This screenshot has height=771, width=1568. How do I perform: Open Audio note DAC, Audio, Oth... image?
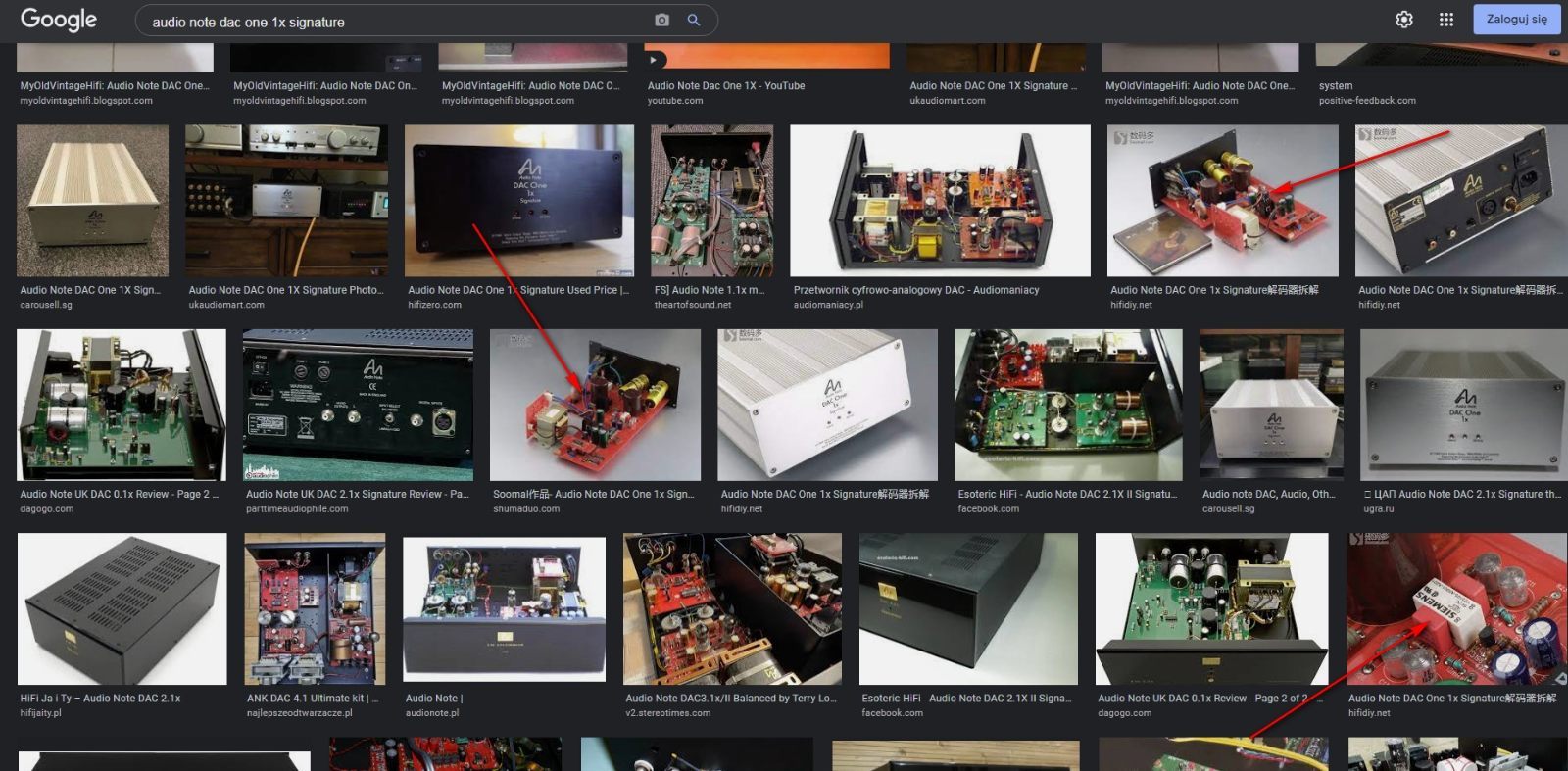click(x=1271, y=405)
